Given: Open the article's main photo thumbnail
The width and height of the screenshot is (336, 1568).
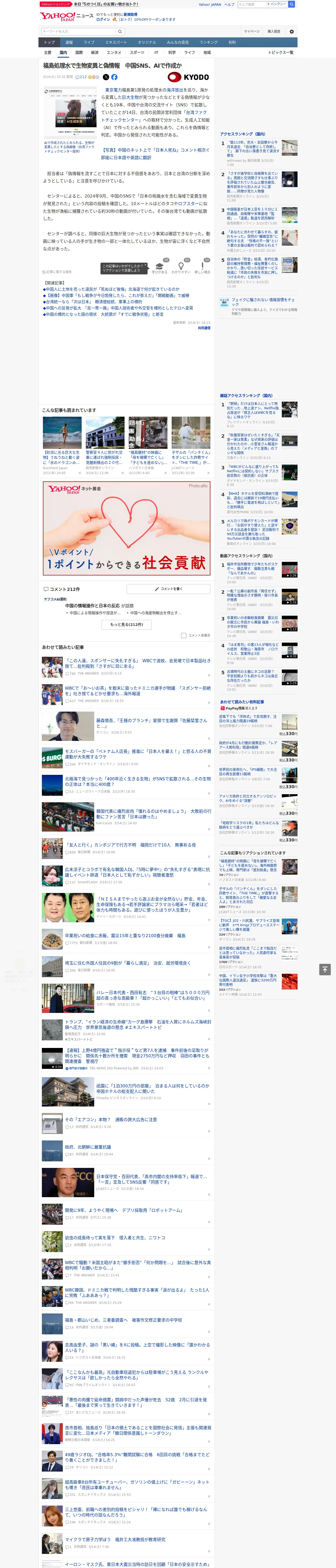Looking at the screenshot, I should [x=70, y=113].
